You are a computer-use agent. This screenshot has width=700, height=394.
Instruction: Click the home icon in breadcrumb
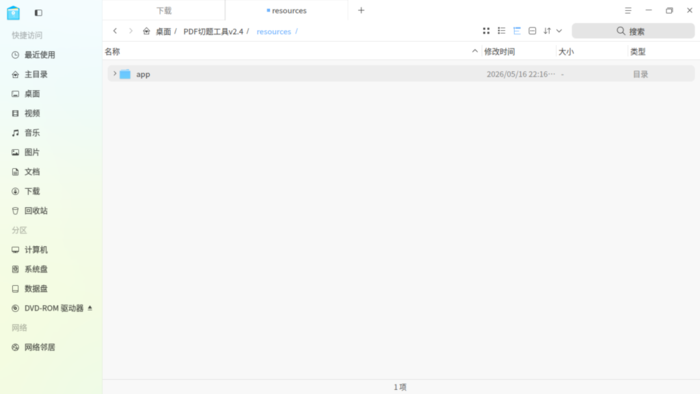click(x=146, y=31)
